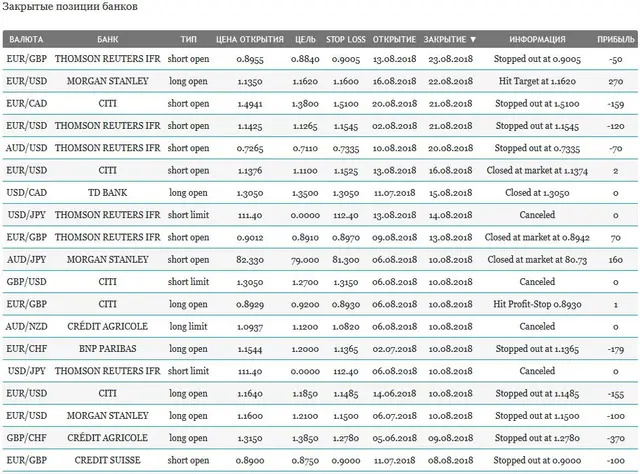Click opening price 82.330

tap(250, 260)
